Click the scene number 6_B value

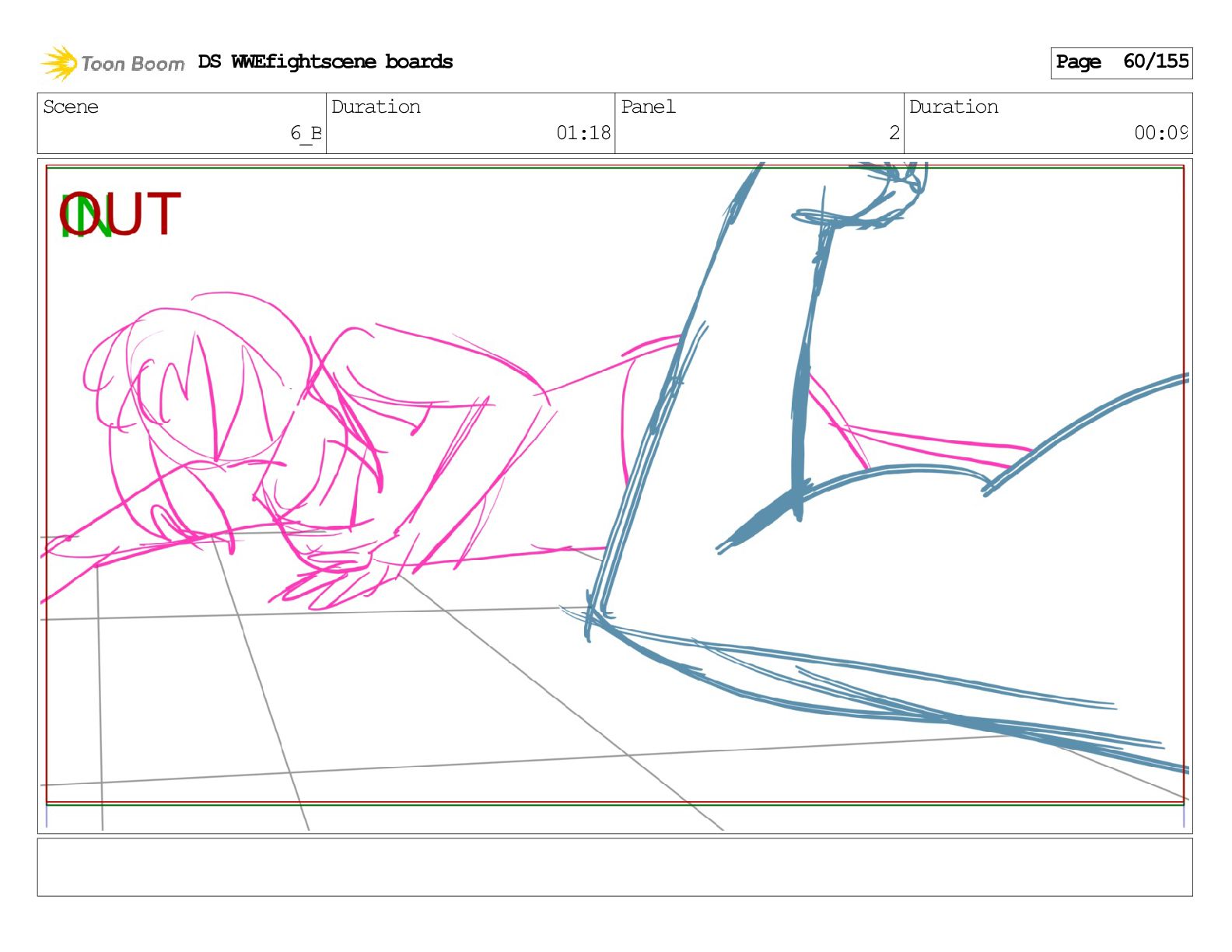click(306, 133)
